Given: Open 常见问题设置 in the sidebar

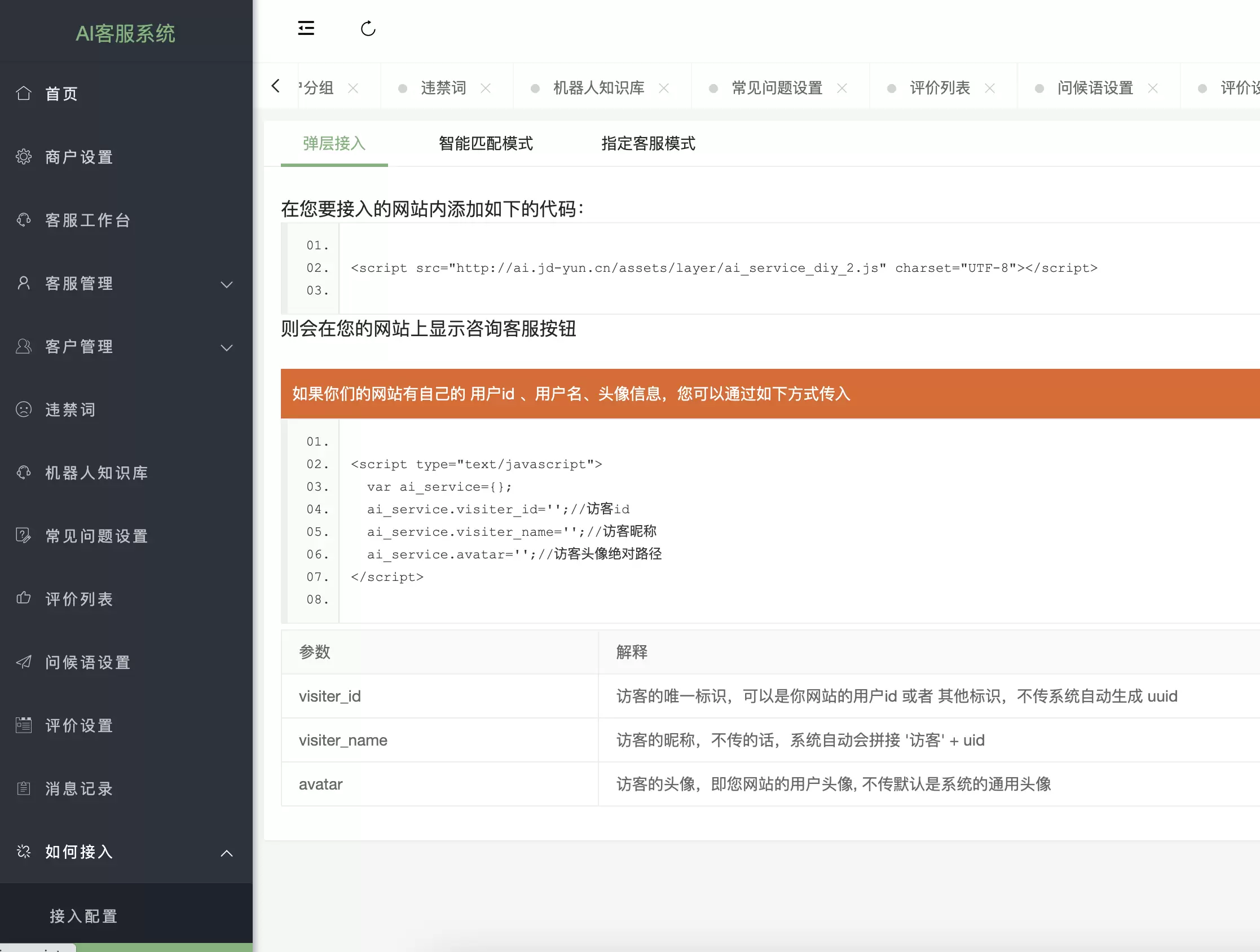Looking at the screenshot, I should tap(126, 536).
